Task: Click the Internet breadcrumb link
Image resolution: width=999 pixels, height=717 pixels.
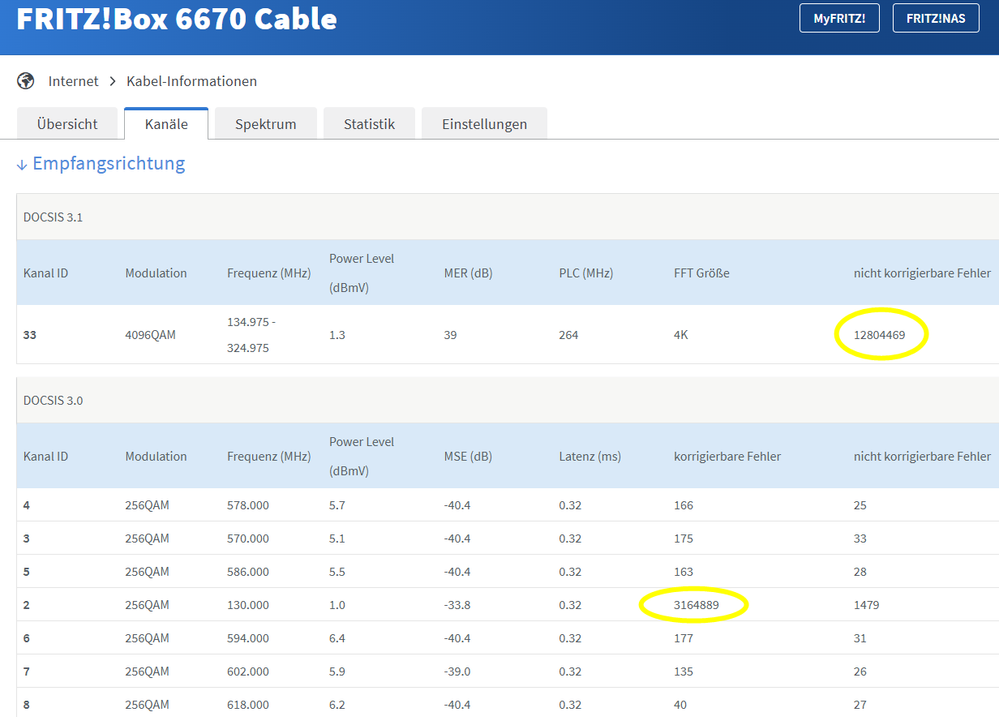Action: (x=73, y=81)
